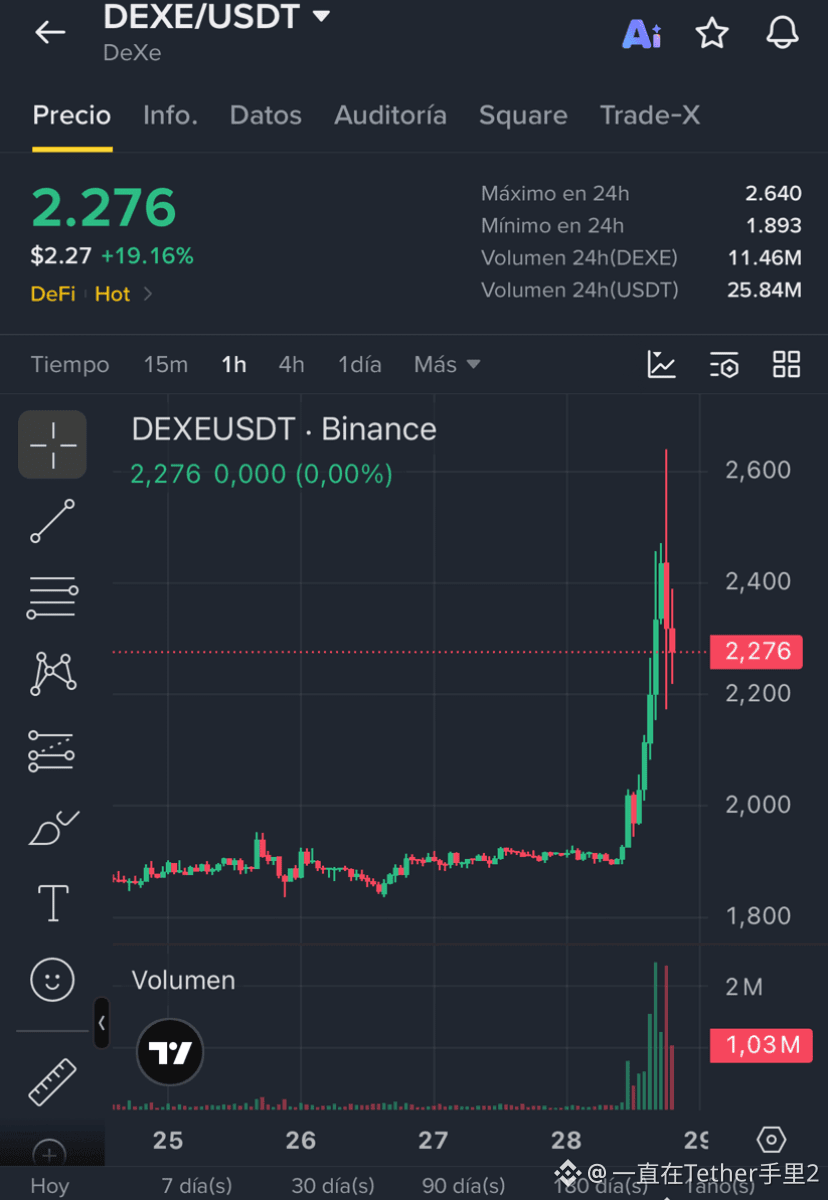
Task: Open the chart type line icon
Action: pos(662,365)
